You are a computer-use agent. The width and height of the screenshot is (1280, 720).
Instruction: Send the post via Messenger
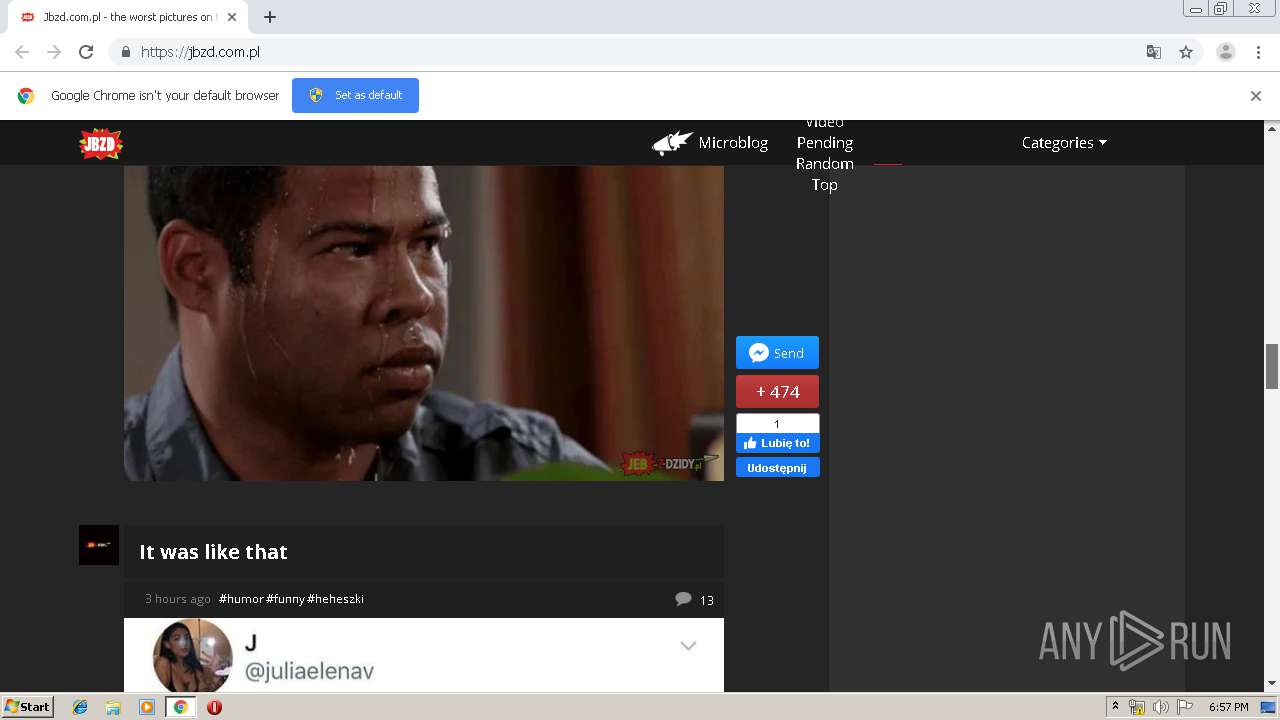point(777,353)
